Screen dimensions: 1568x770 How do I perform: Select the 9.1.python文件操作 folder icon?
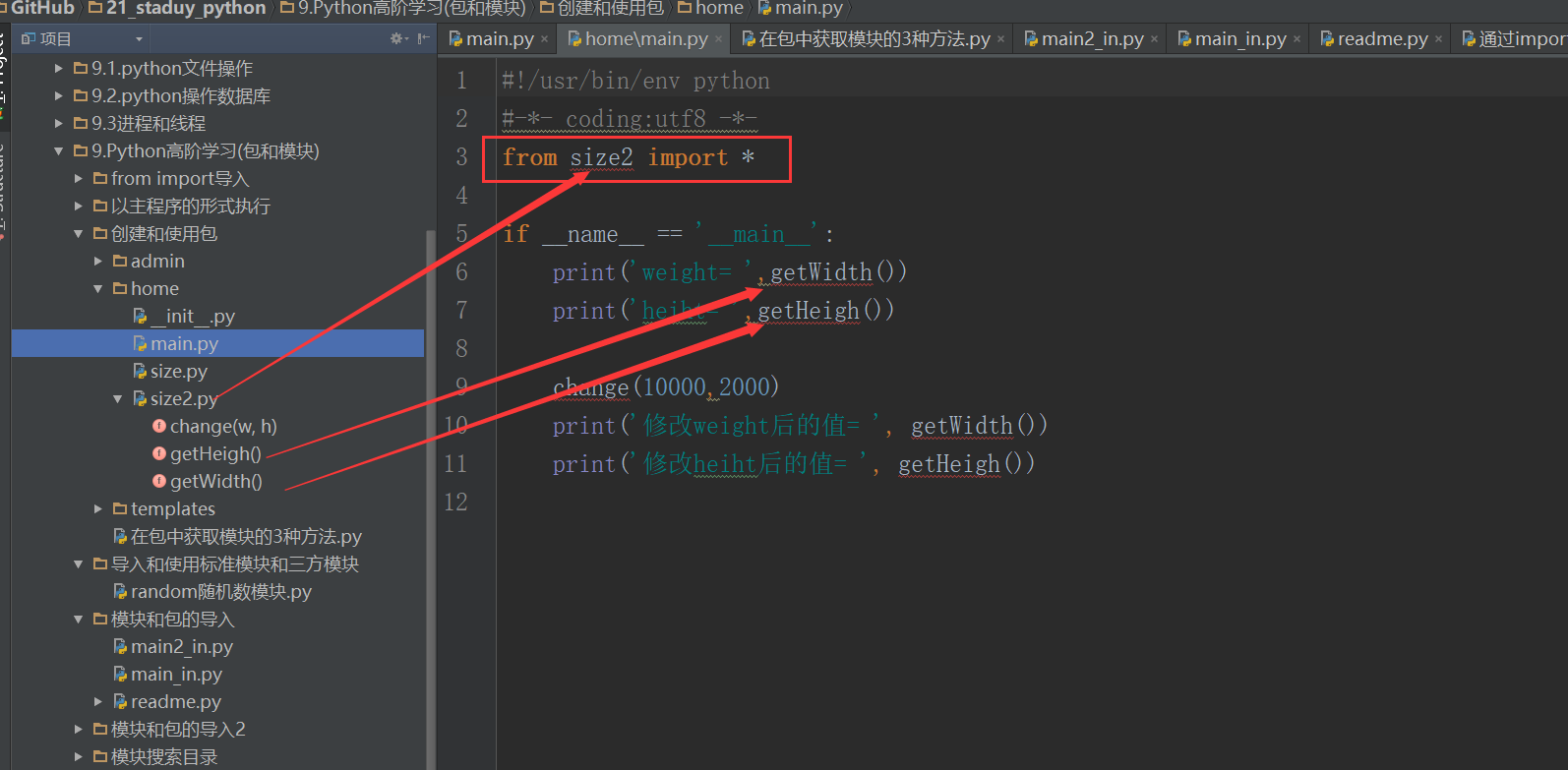click(81, 69)
